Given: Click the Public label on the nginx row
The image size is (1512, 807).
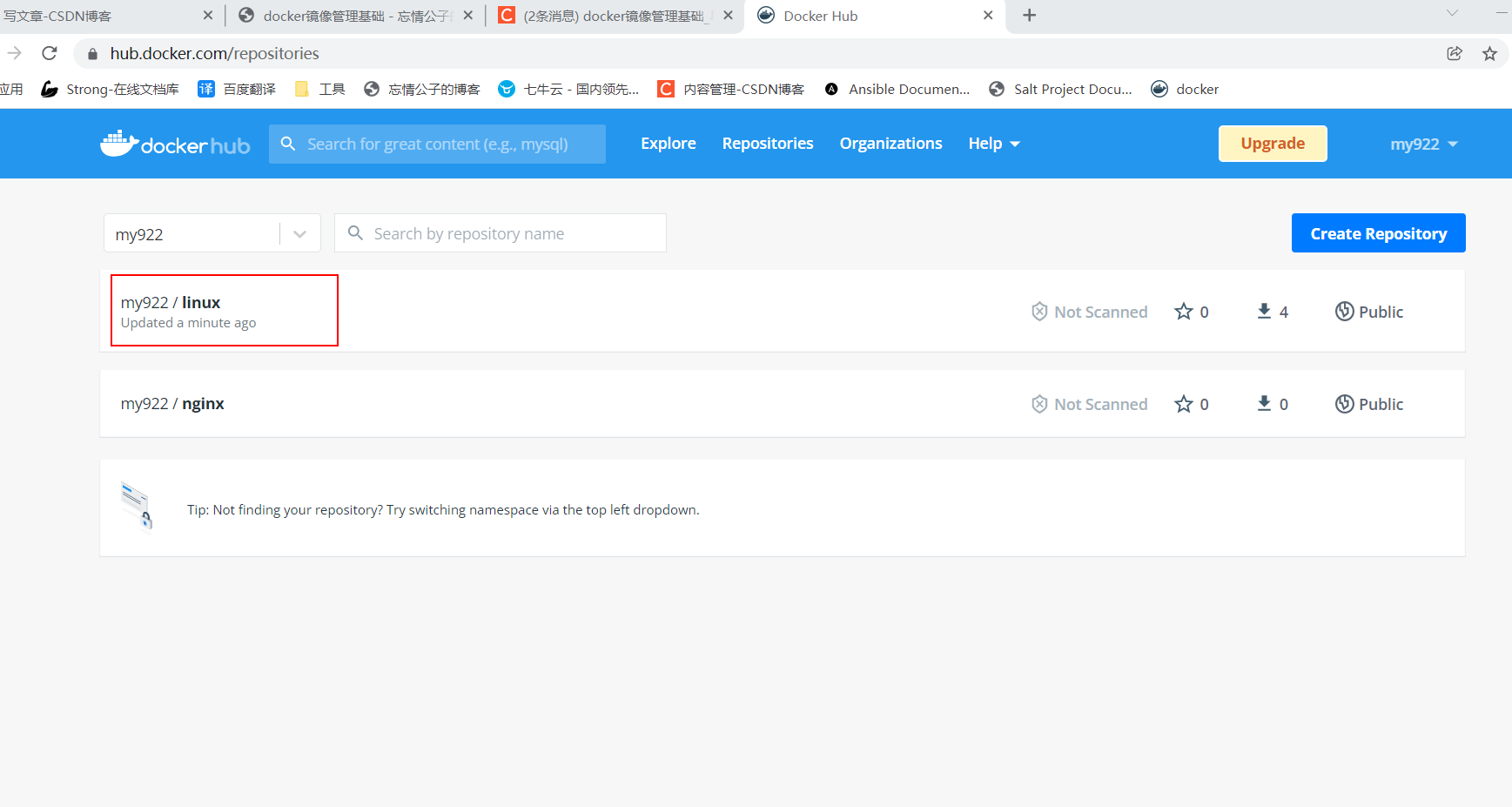Looking at the screenshot, I should coord(1381,404).
